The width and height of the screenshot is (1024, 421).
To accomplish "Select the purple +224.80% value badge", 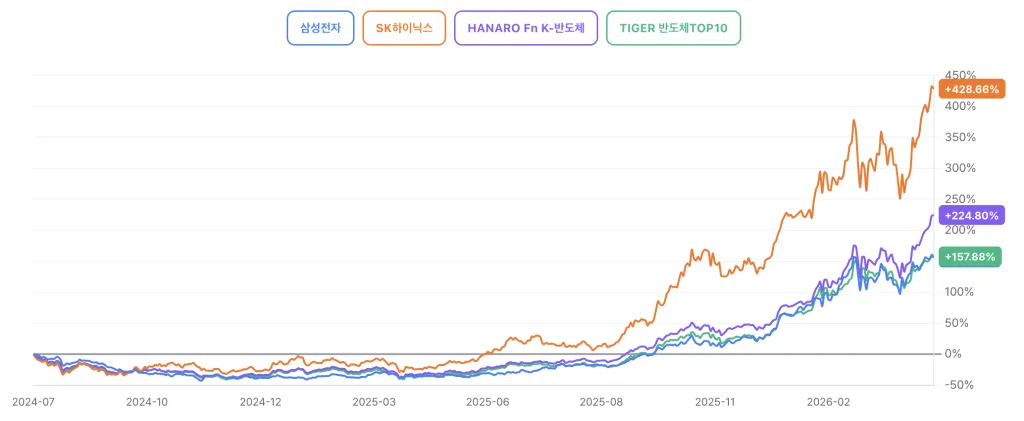I will [x=973, y=215].
